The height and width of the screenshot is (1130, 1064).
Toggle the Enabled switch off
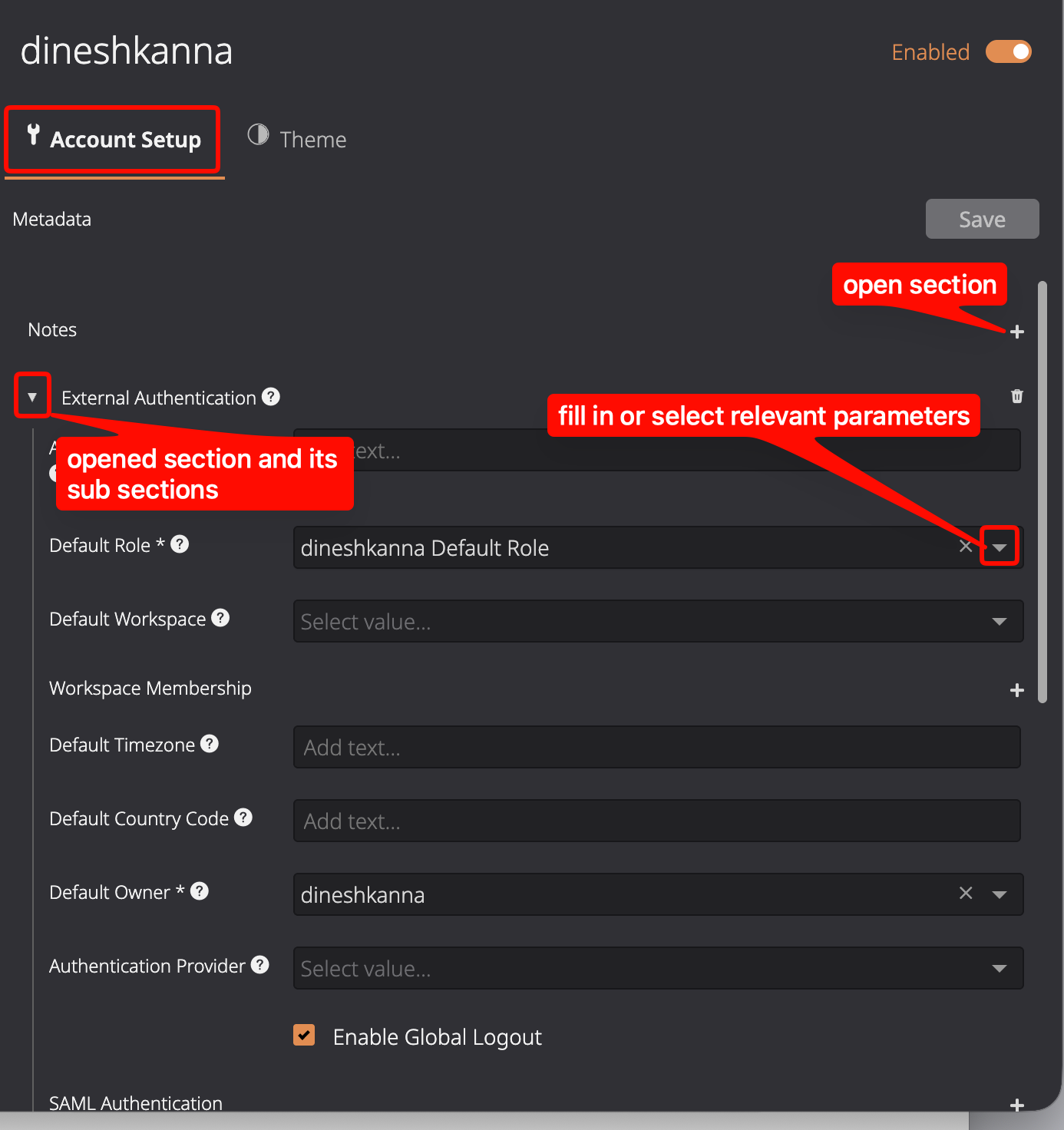1009,51
